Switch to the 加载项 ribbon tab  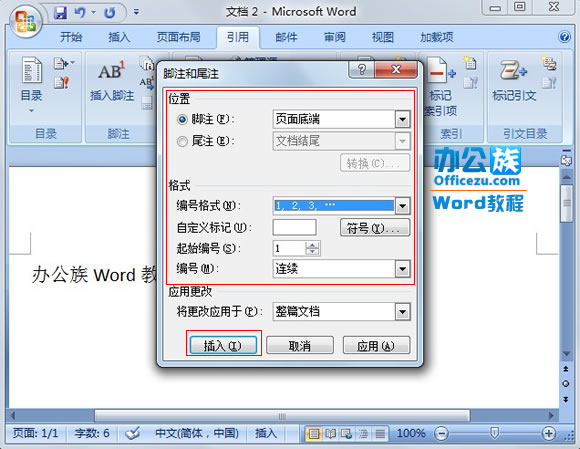point(436,37)
